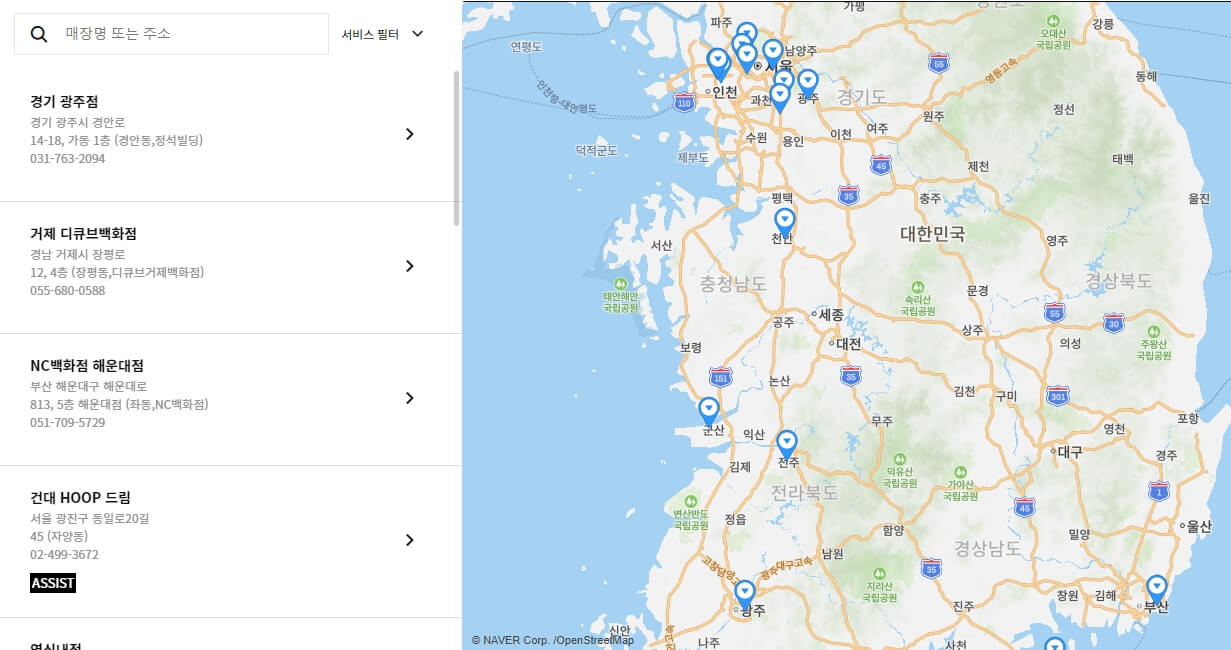Image resolution: width=1231 pixels, height=650 pixels.
Task: Expand the 건대 HOOP 드림 entry chevron
Action: coord(409,540)
